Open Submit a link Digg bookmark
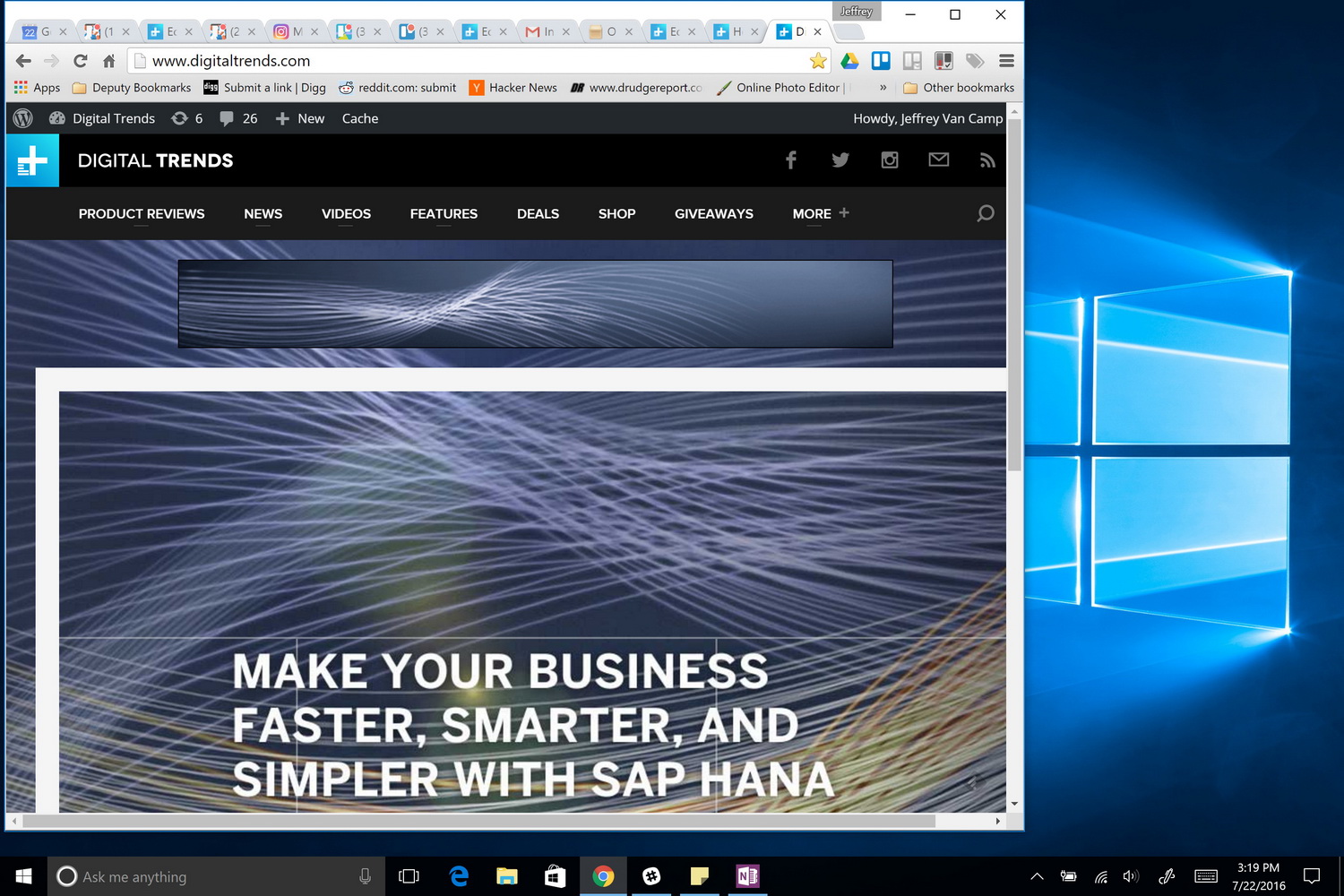1344x896 pixels. point(264,88)
